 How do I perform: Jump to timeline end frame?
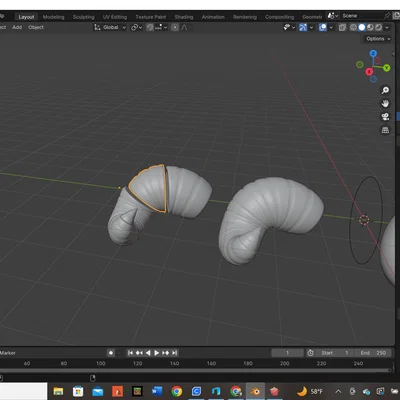point(174,353)
